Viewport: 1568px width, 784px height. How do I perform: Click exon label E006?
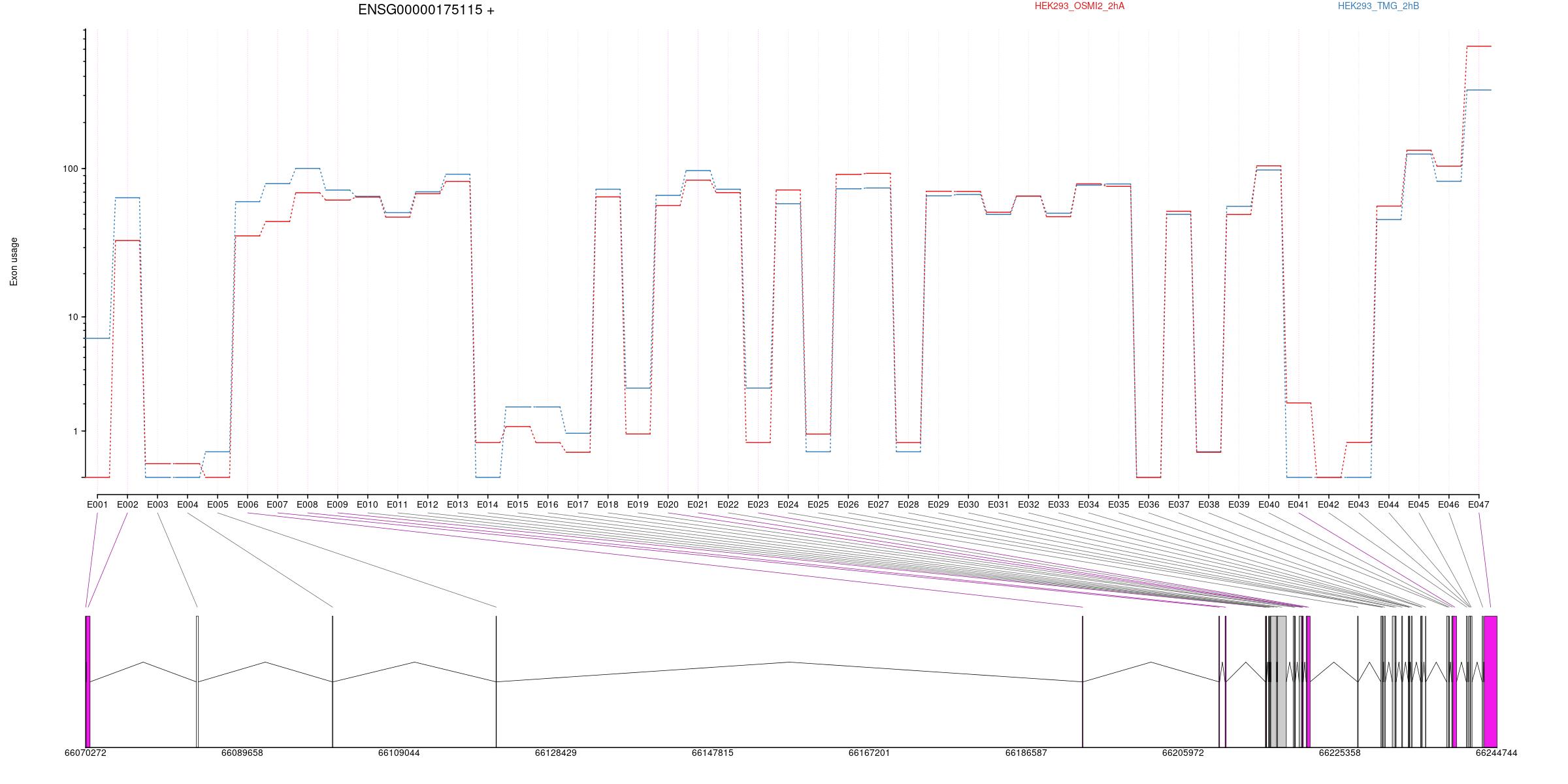(x=248, y=504)
